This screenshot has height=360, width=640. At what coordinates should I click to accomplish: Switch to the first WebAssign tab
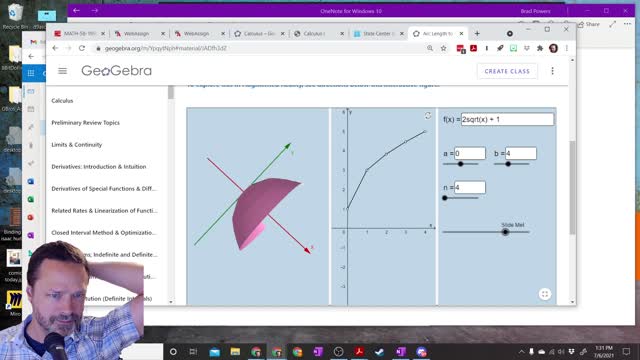coord(138,33)
